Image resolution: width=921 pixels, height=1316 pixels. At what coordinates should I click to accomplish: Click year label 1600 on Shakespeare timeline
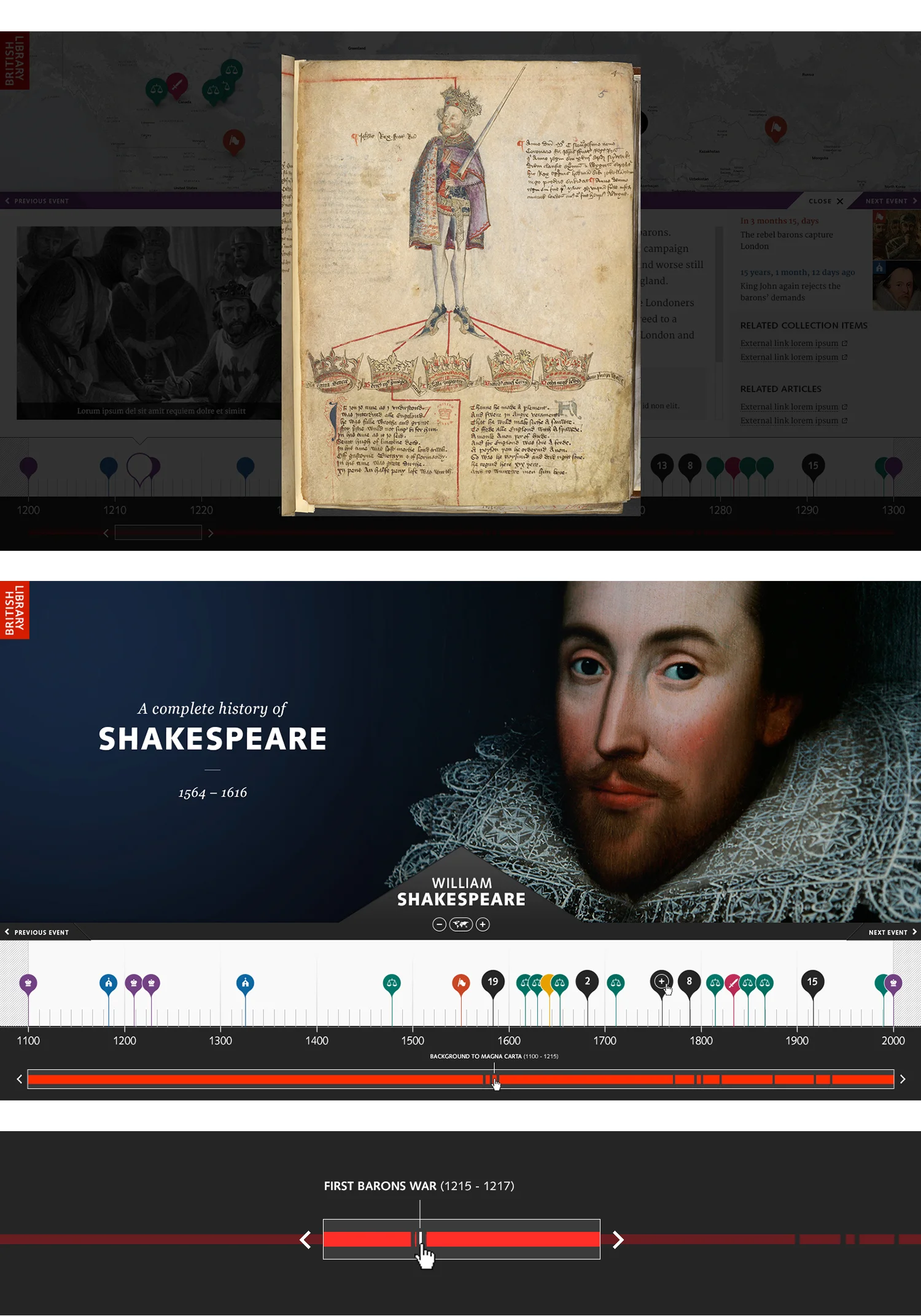(509, 1041)
